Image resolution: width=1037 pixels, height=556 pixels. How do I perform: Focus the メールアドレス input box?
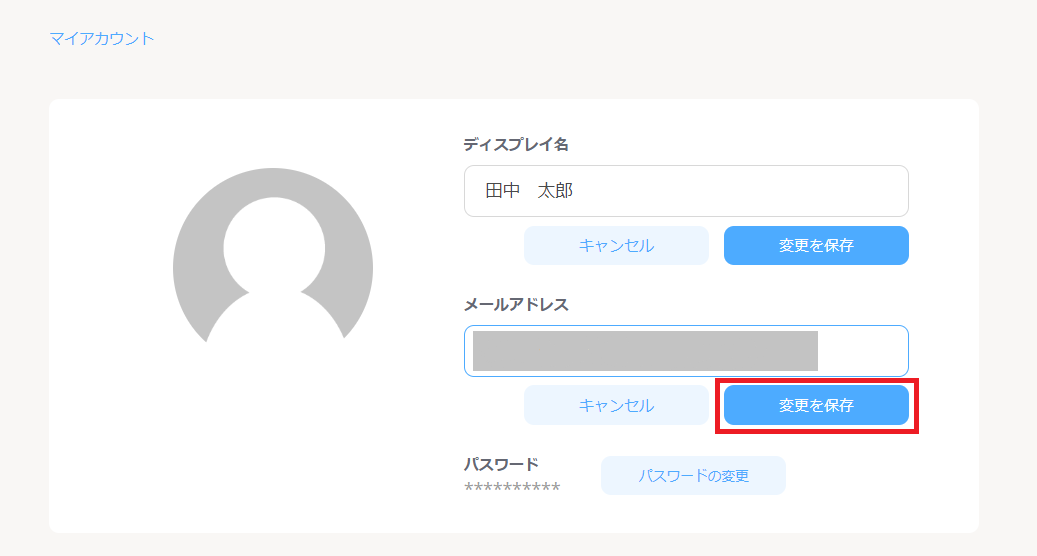[x=686, y=351]
